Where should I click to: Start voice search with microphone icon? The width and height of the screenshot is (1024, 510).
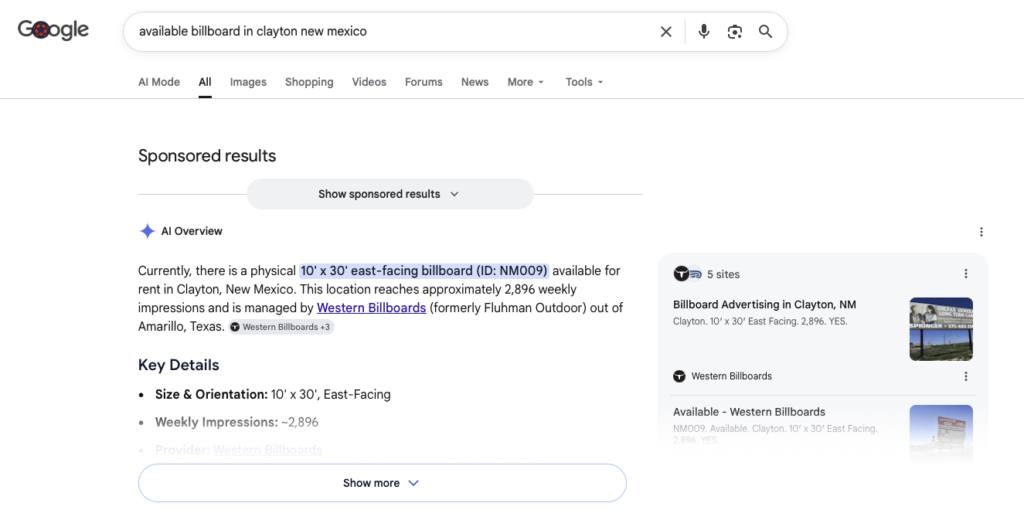[x=703, y=31]
